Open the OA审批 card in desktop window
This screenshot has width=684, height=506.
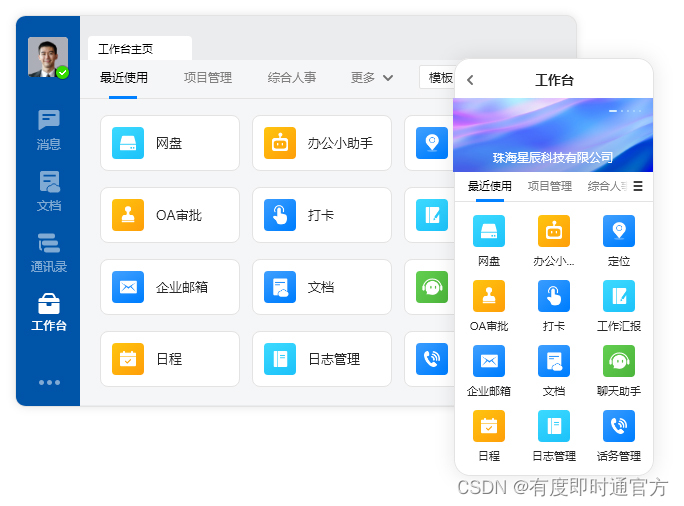pyautogui.click(x=170, y=215)
